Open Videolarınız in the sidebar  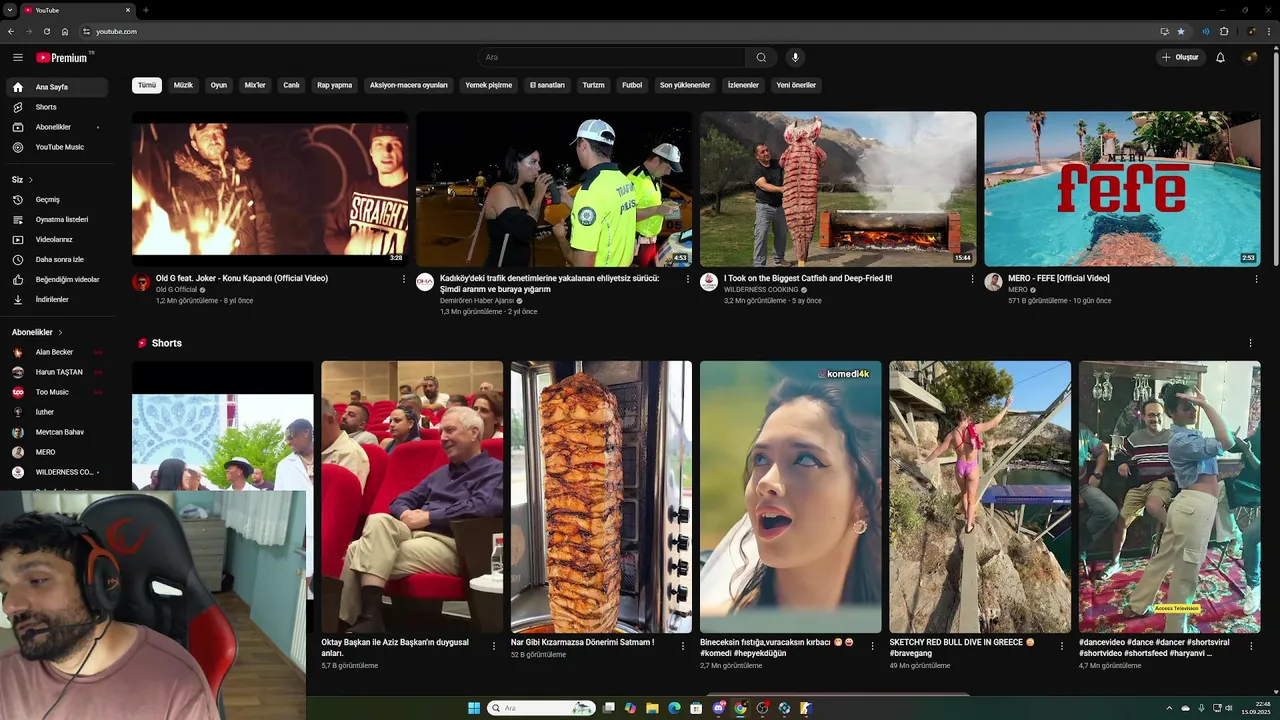point(58,239)
